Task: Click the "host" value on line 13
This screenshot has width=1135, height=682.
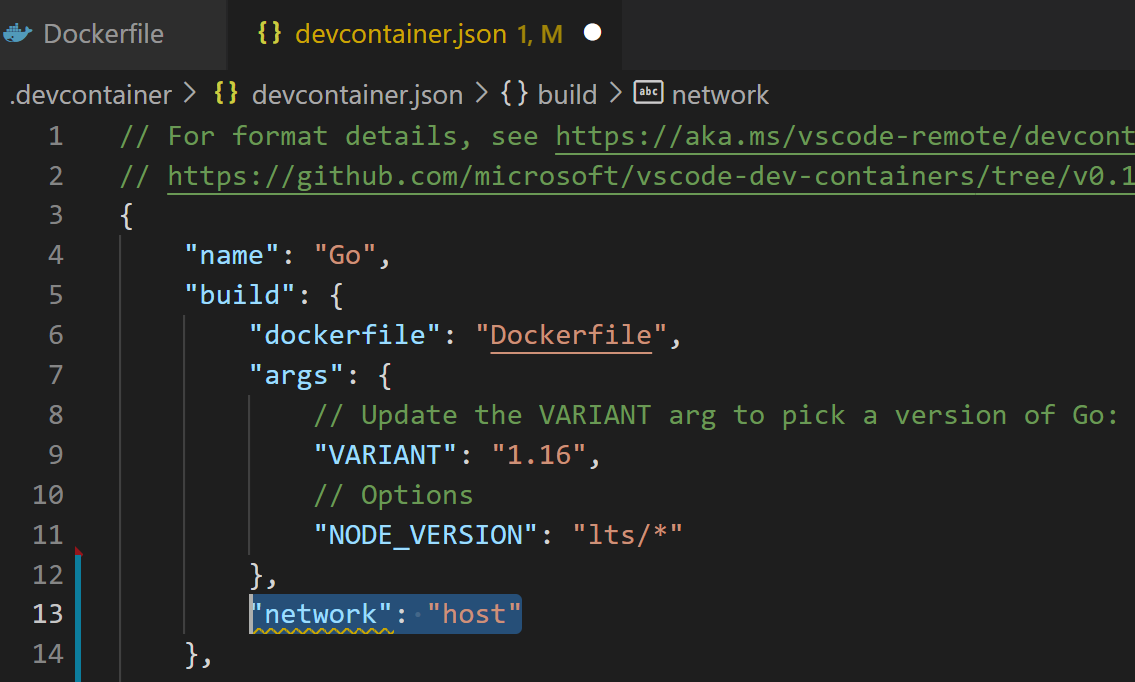Action: [x=474, y=615]
